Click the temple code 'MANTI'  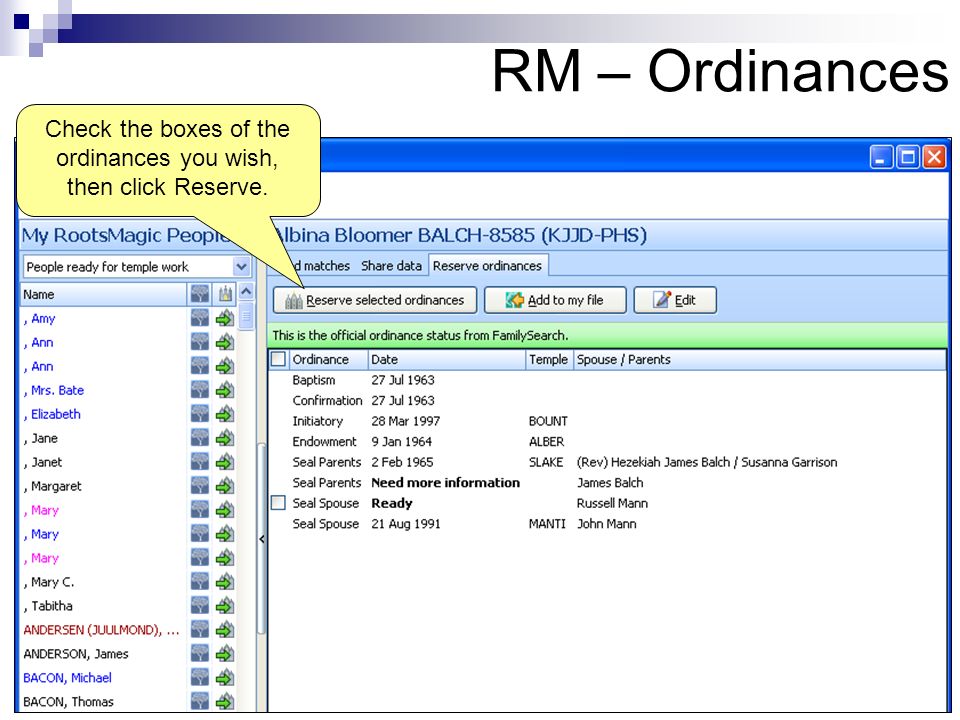(547, 523)
